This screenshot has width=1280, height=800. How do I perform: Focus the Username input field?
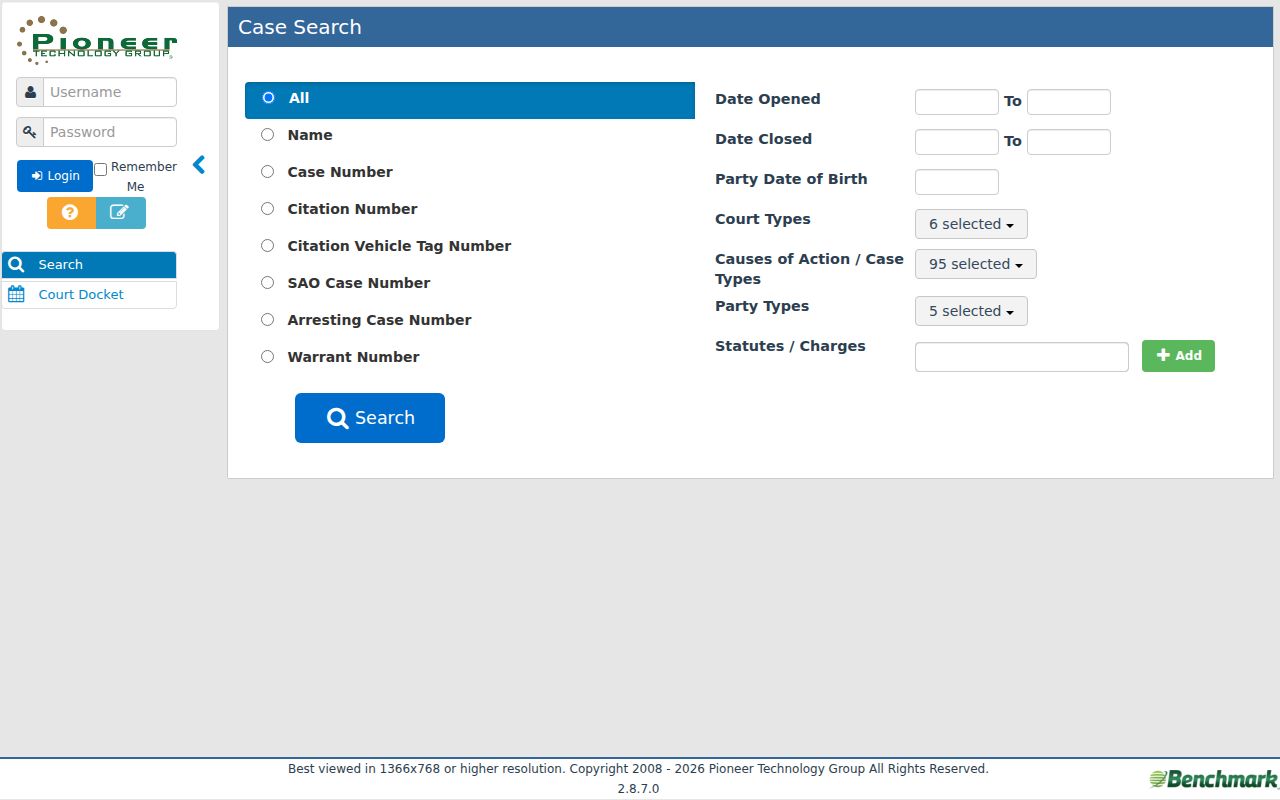[110, 92]
